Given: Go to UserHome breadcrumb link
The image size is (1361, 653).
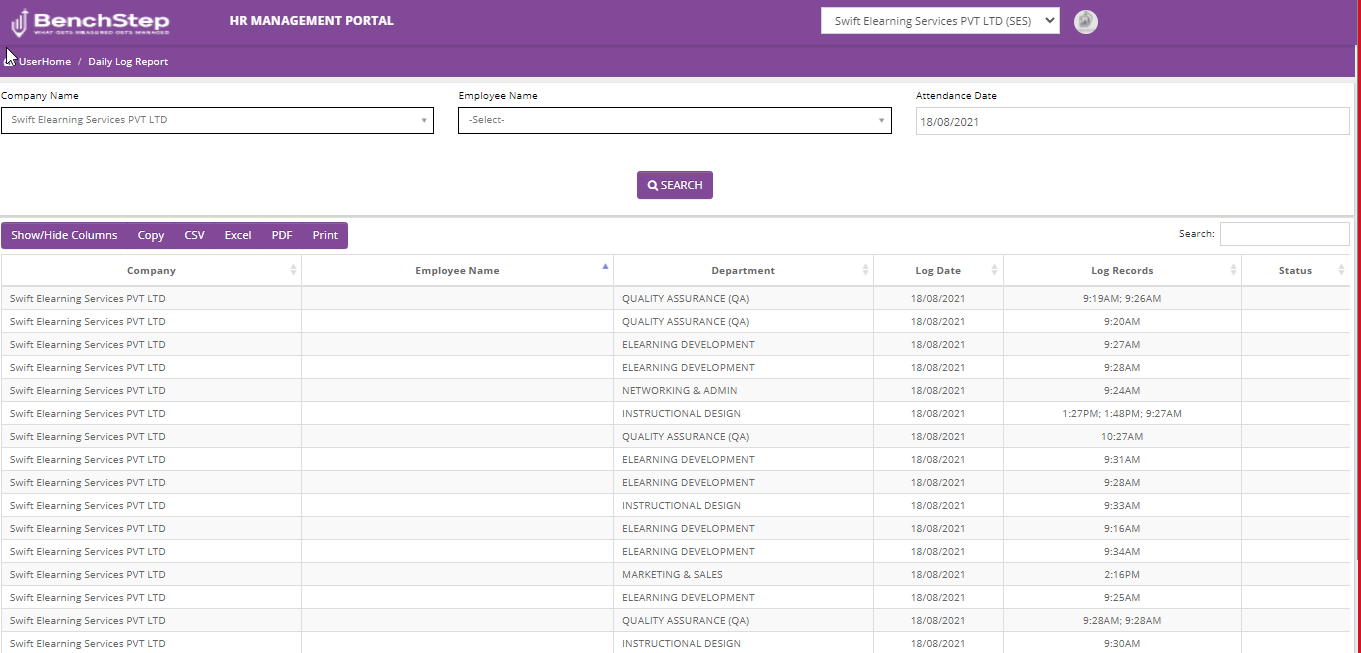Looking at the screenshot, I should (45, 61).
